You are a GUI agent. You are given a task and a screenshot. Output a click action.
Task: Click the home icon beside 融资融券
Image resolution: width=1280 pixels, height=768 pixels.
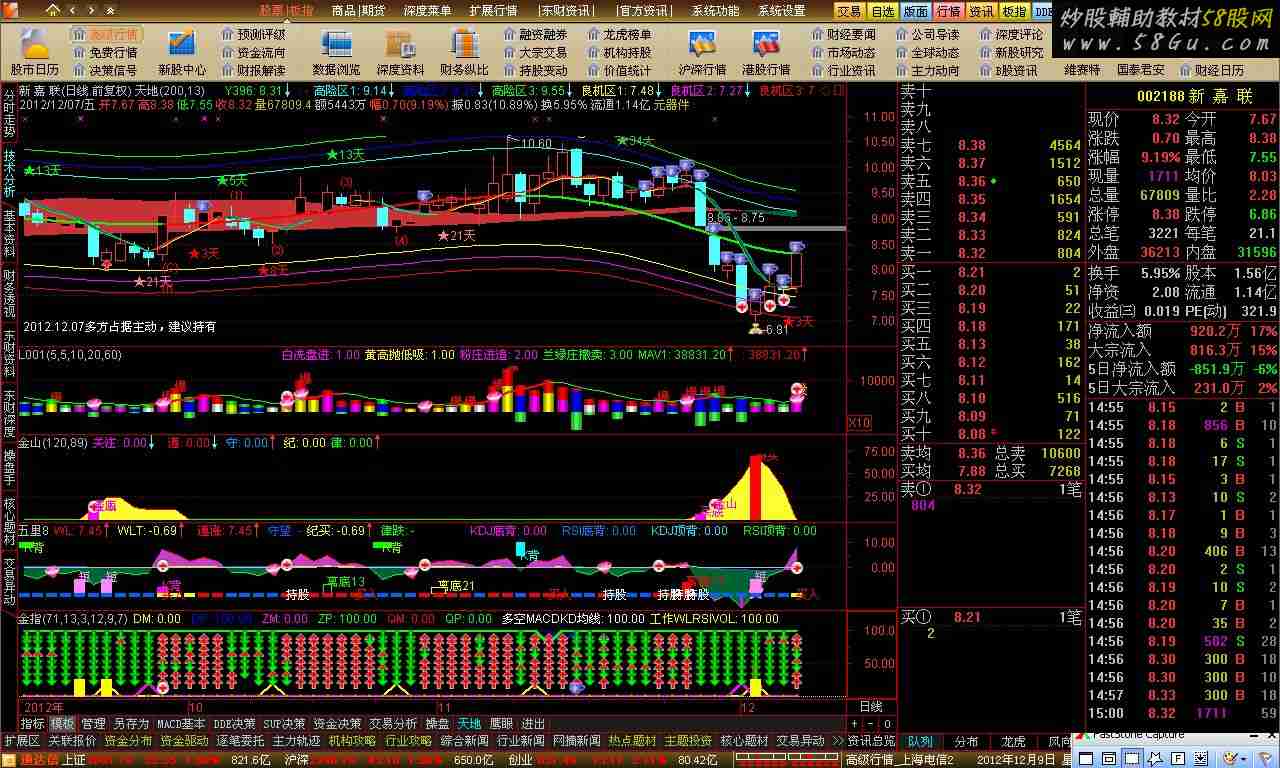click(x=509, y=34)
